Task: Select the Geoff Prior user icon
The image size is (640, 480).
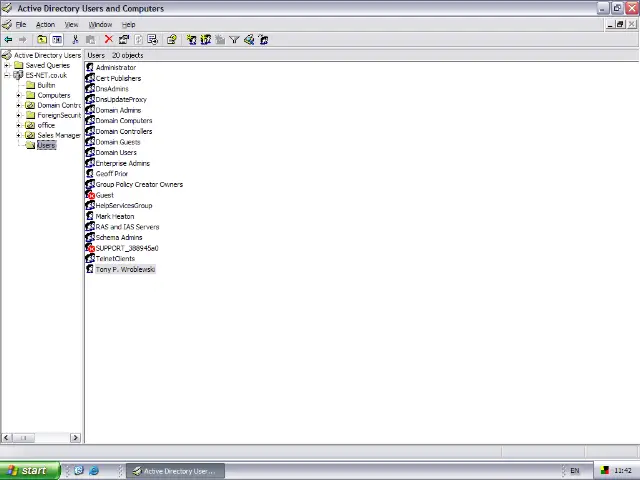Action: [x=90, y=173]
